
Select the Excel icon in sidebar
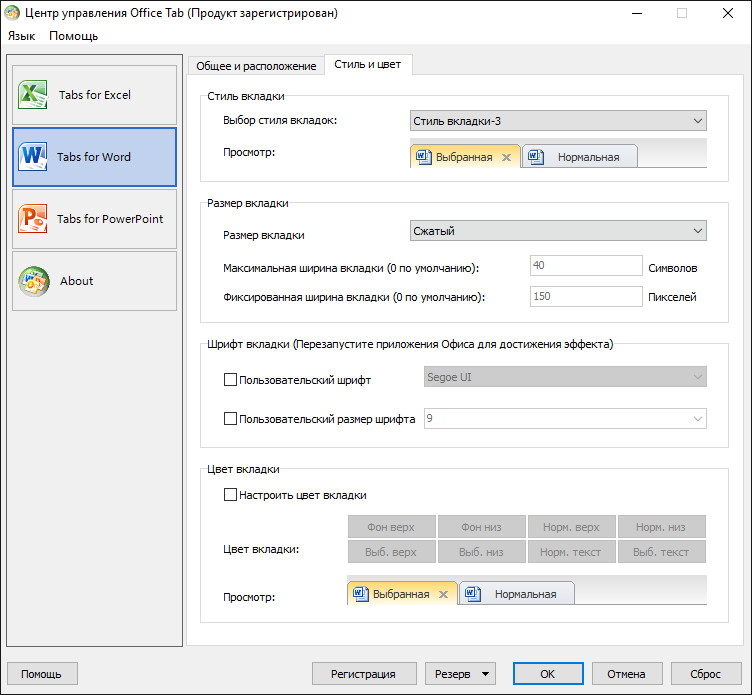coord(32,95)
